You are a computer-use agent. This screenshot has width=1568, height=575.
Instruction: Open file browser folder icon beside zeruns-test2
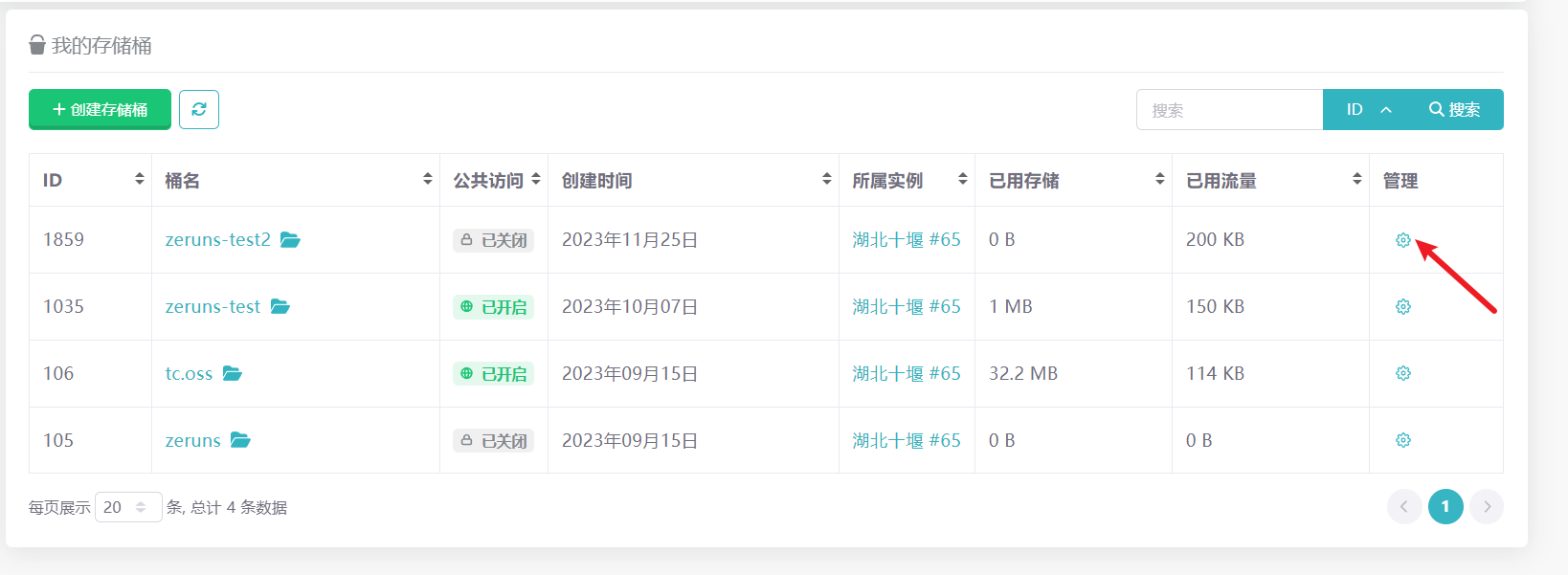[x=290, y=239]
